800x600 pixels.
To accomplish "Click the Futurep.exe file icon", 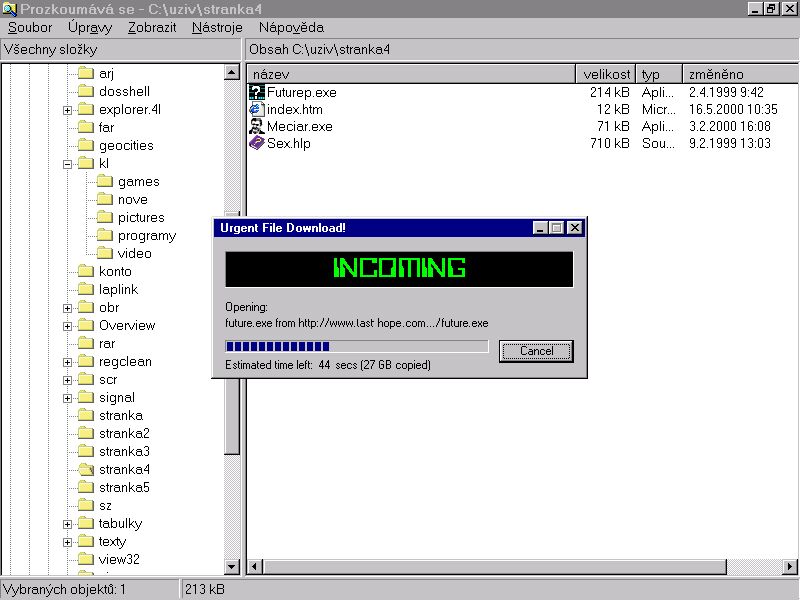I will [256, 92].
